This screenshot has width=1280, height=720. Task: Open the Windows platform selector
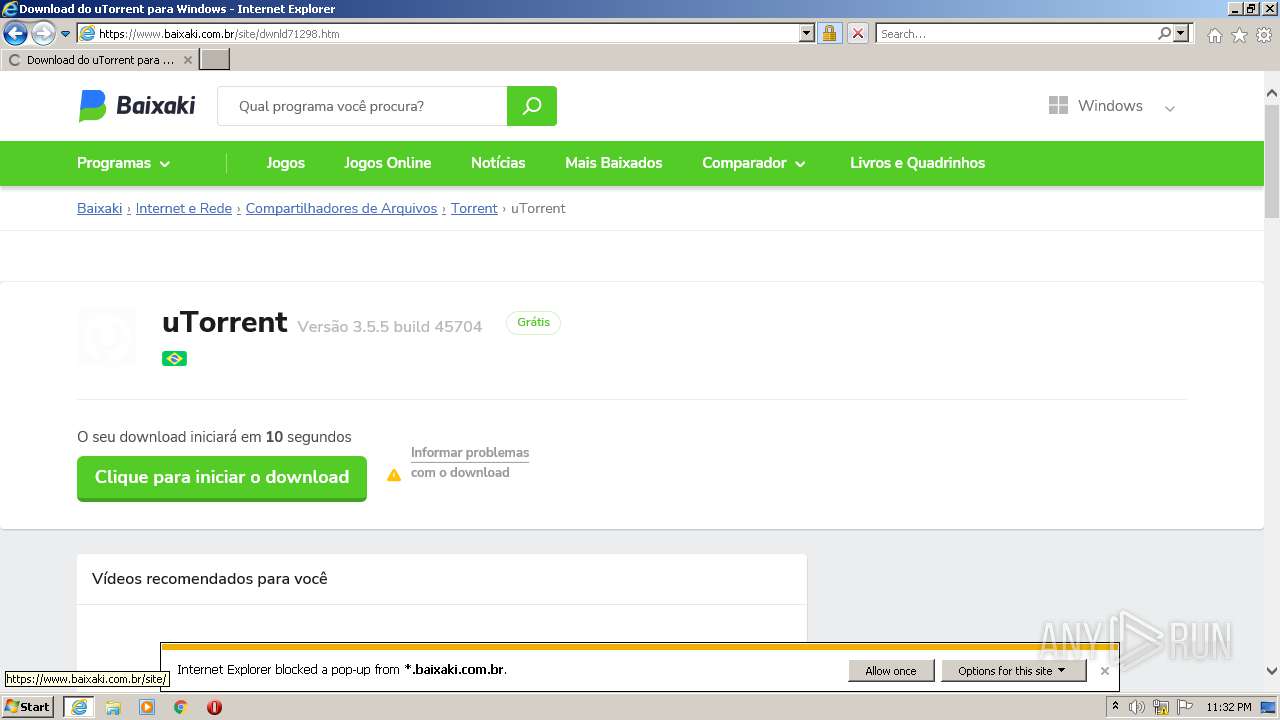[1112, 106]
